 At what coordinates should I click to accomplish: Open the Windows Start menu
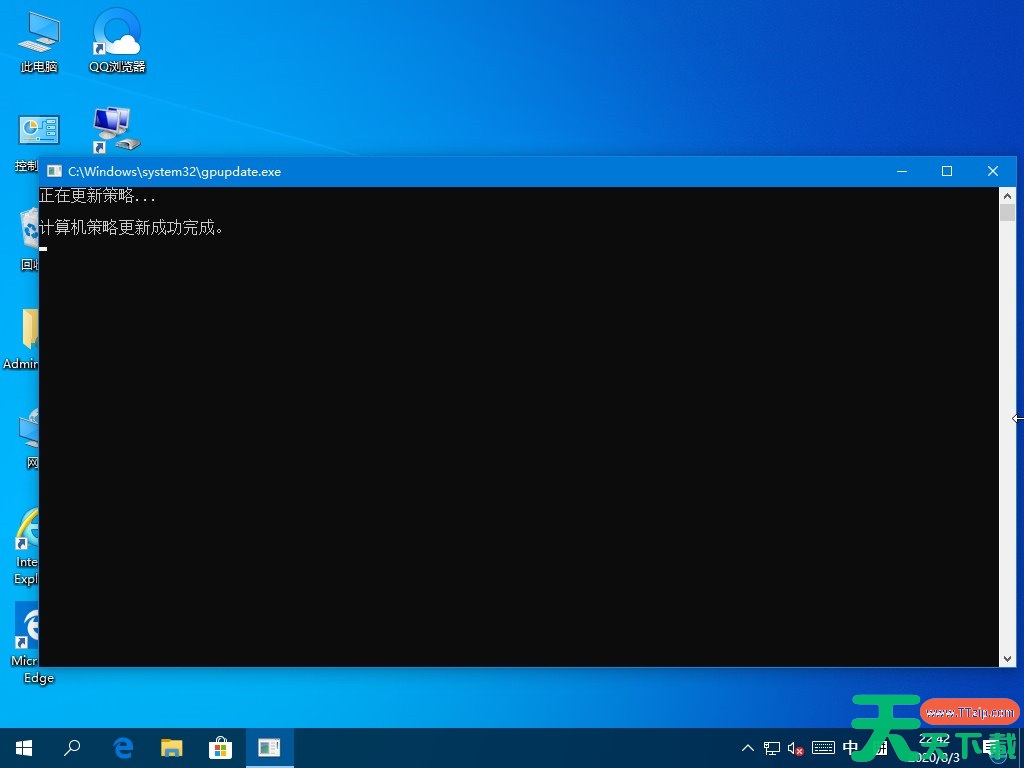point(24,748)
